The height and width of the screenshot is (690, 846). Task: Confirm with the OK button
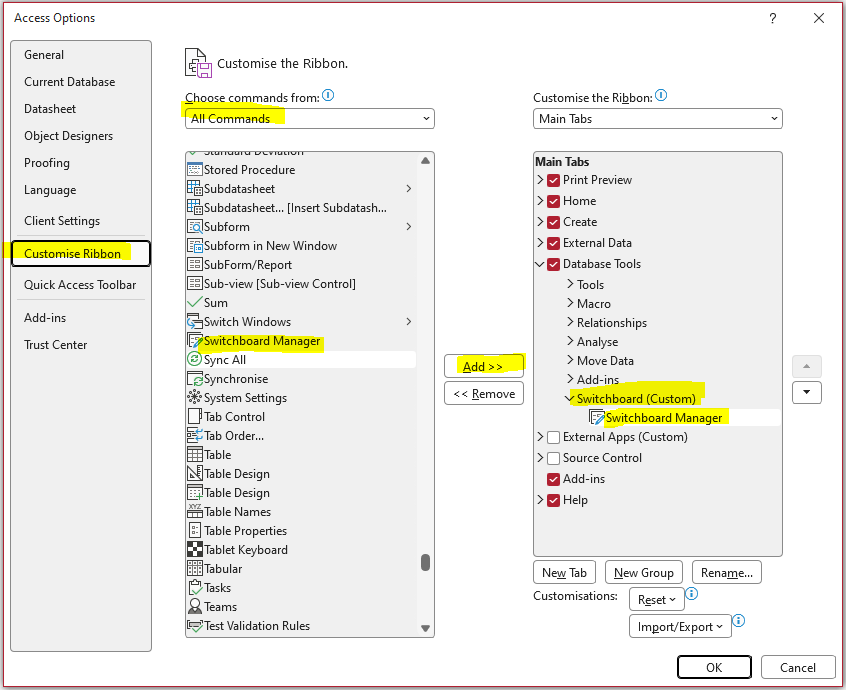(714, 667)
